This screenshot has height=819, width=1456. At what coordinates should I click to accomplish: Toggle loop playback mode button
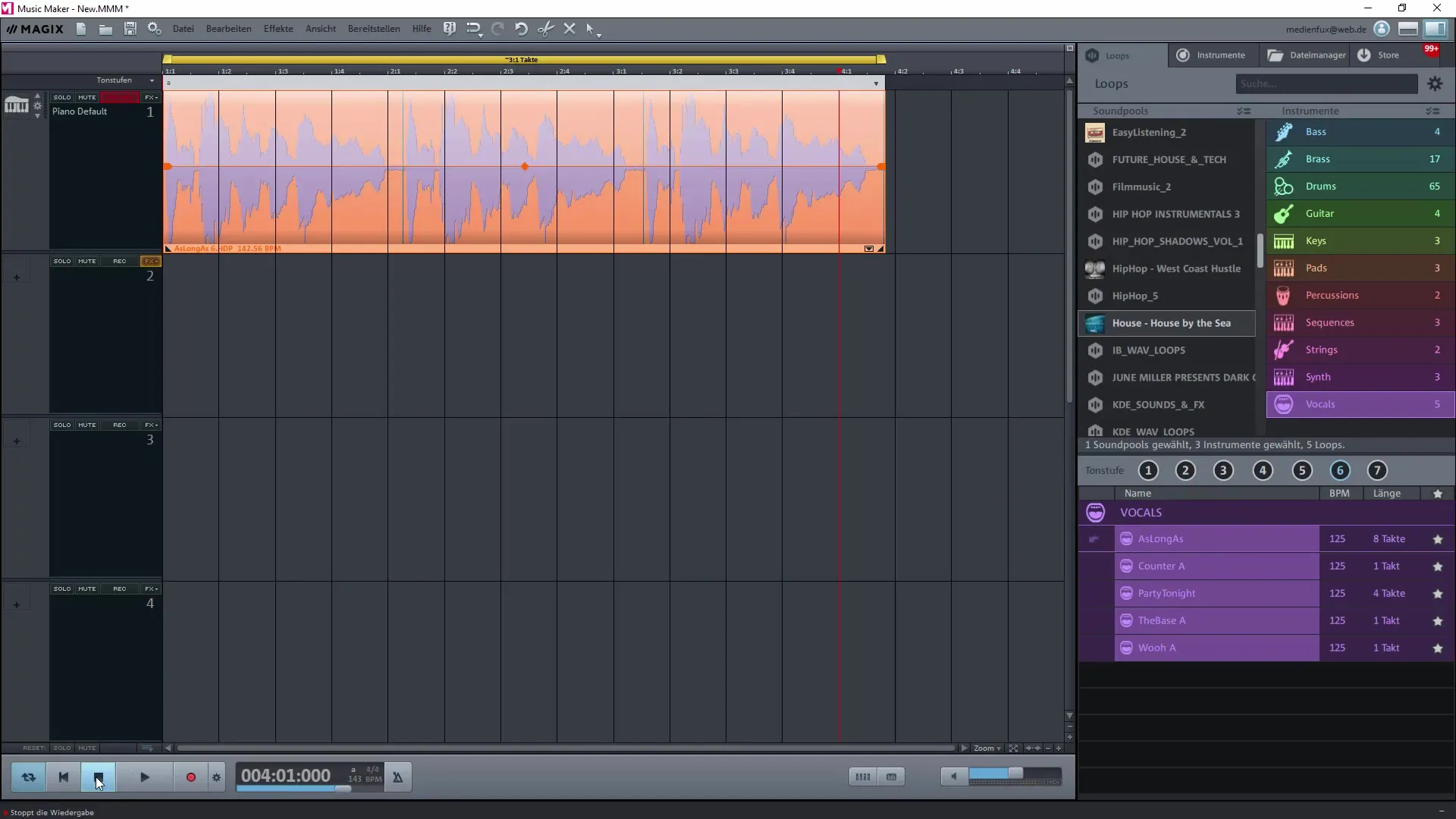pyautogui.click(x=29, y=777)
